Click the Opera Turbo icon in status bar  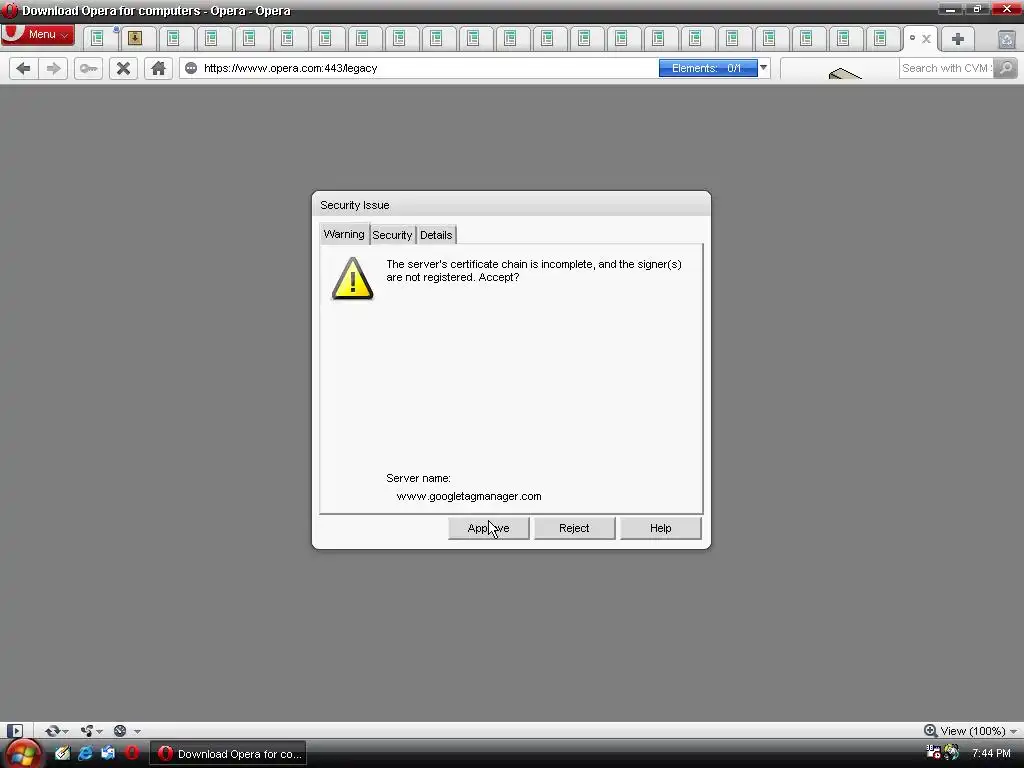120,731
